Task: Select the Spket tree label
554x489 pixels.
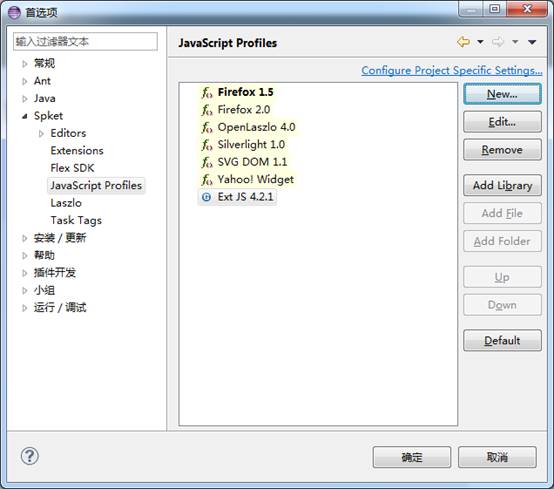Action: point(48,116)
